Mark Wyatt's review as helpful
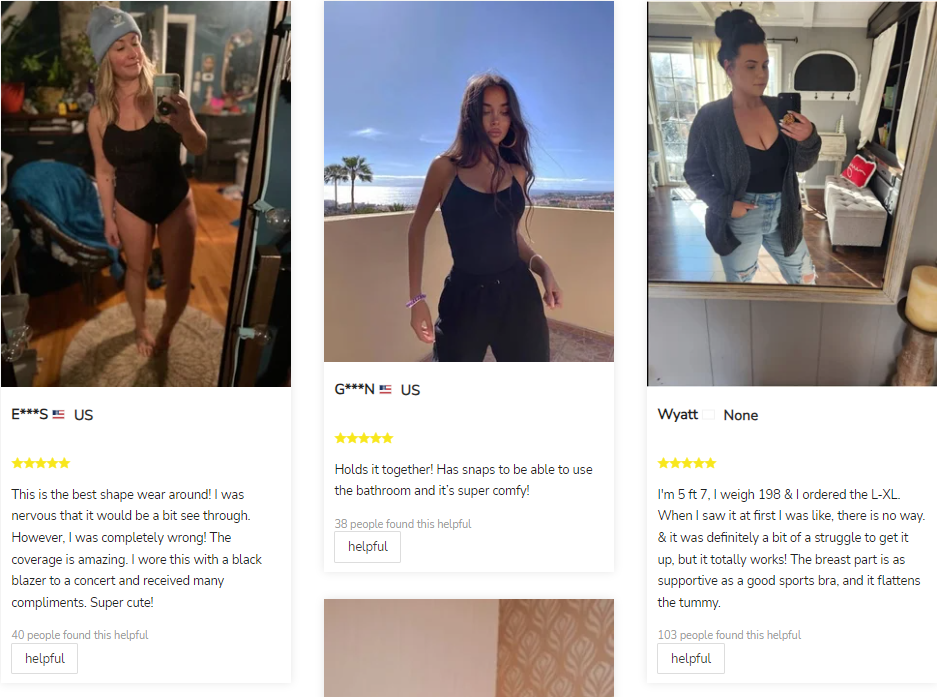937x697 pixels. [691, 658]
